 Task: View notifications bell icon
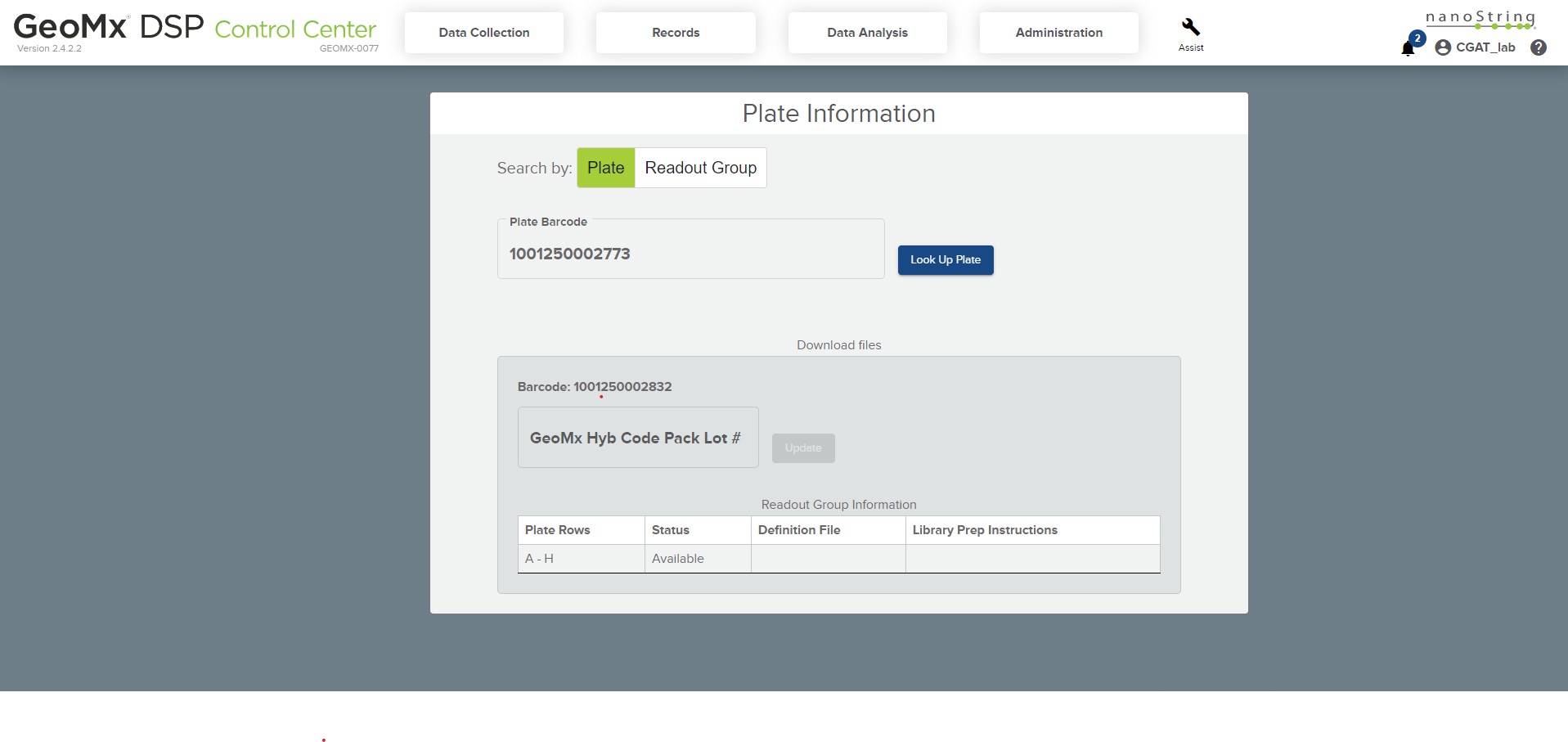tap(1408, 49)
